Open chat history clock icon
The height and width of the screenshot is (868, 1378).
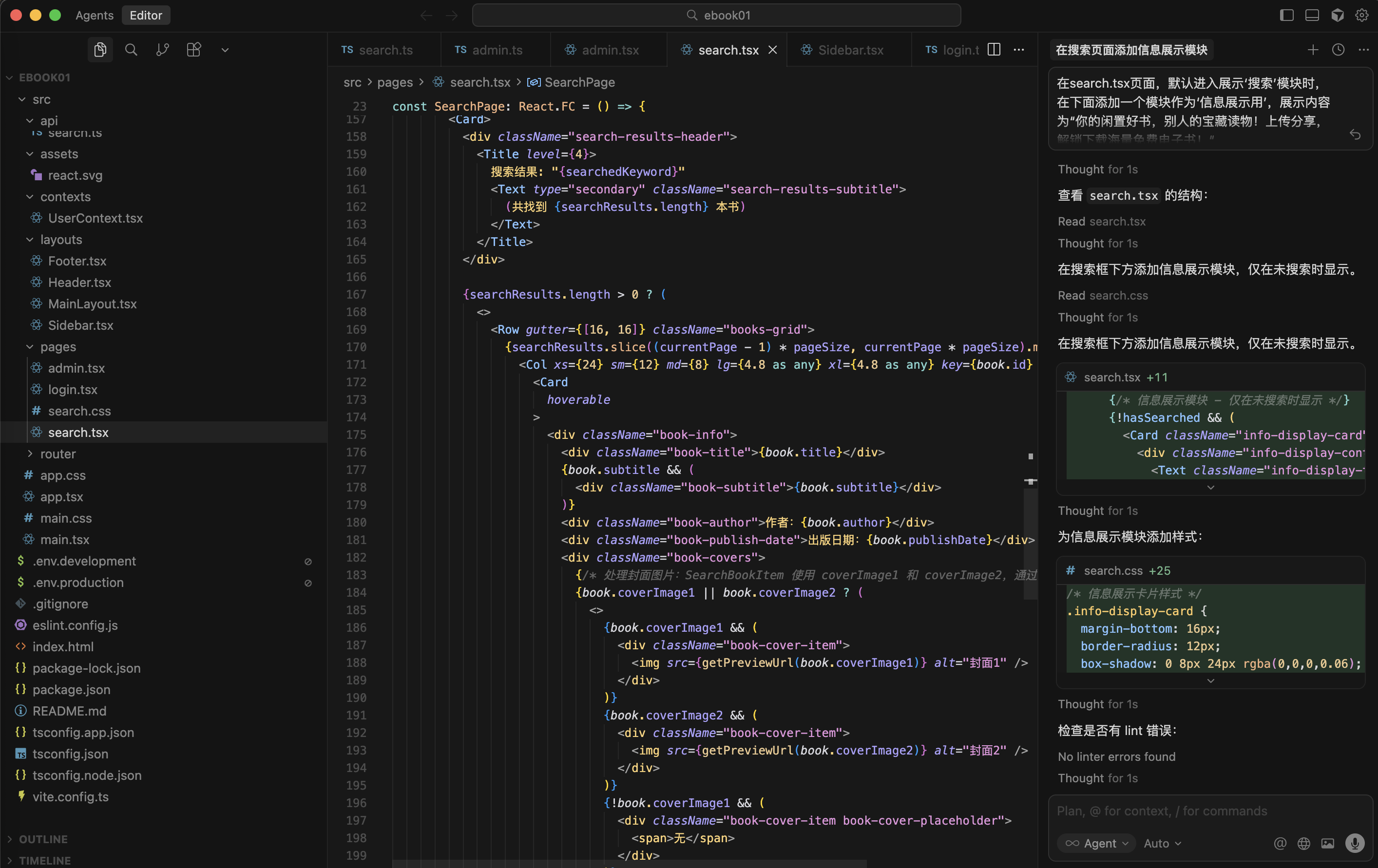[x=1338, y=50]
